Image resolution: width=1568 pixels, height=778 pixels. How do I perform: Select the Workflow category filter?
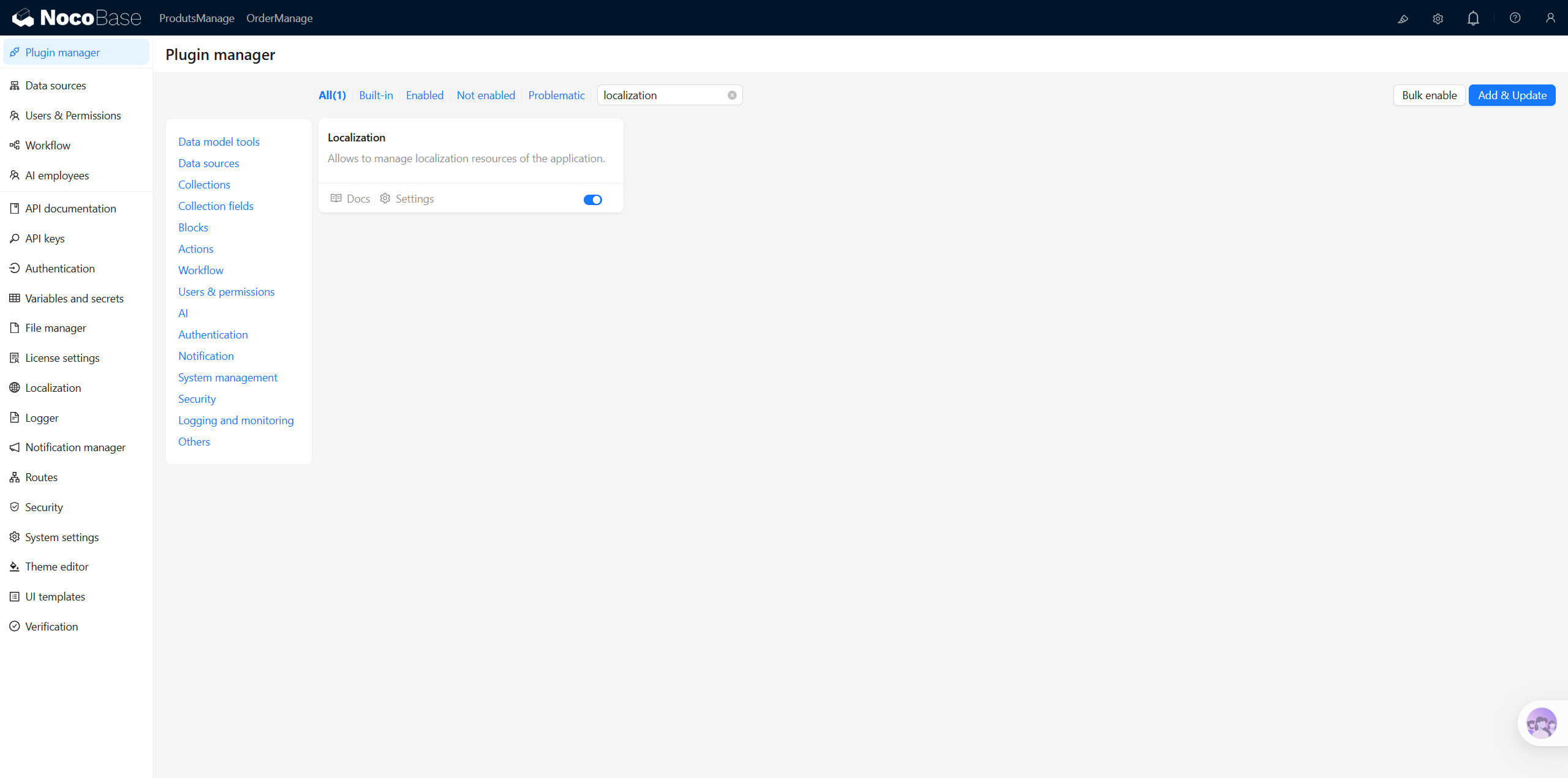[200, 270]
